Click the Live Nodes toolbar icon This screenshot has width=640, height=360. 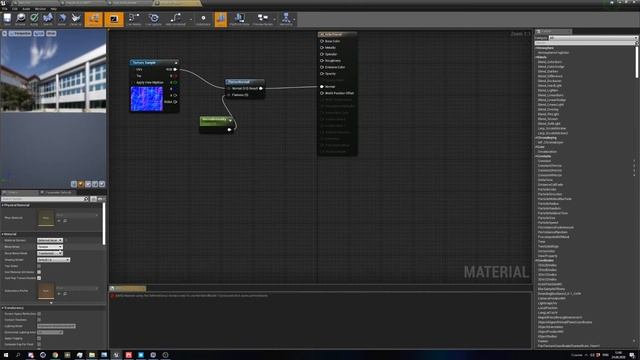coord(134,19)
